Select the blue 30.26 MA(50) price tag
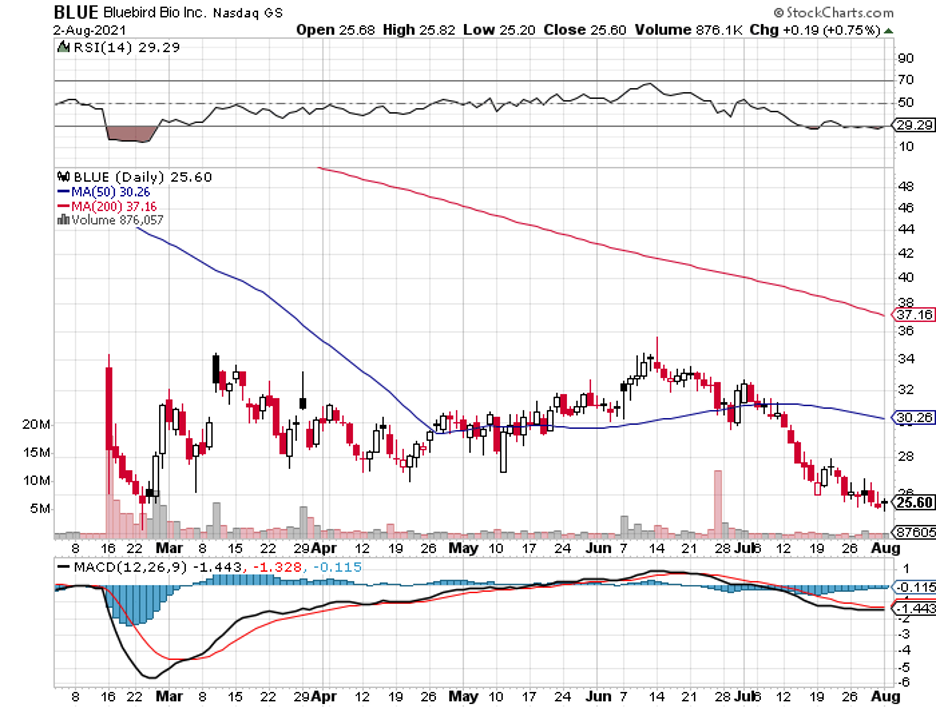Screen dimensions: 936x708 tap(914, 418)
